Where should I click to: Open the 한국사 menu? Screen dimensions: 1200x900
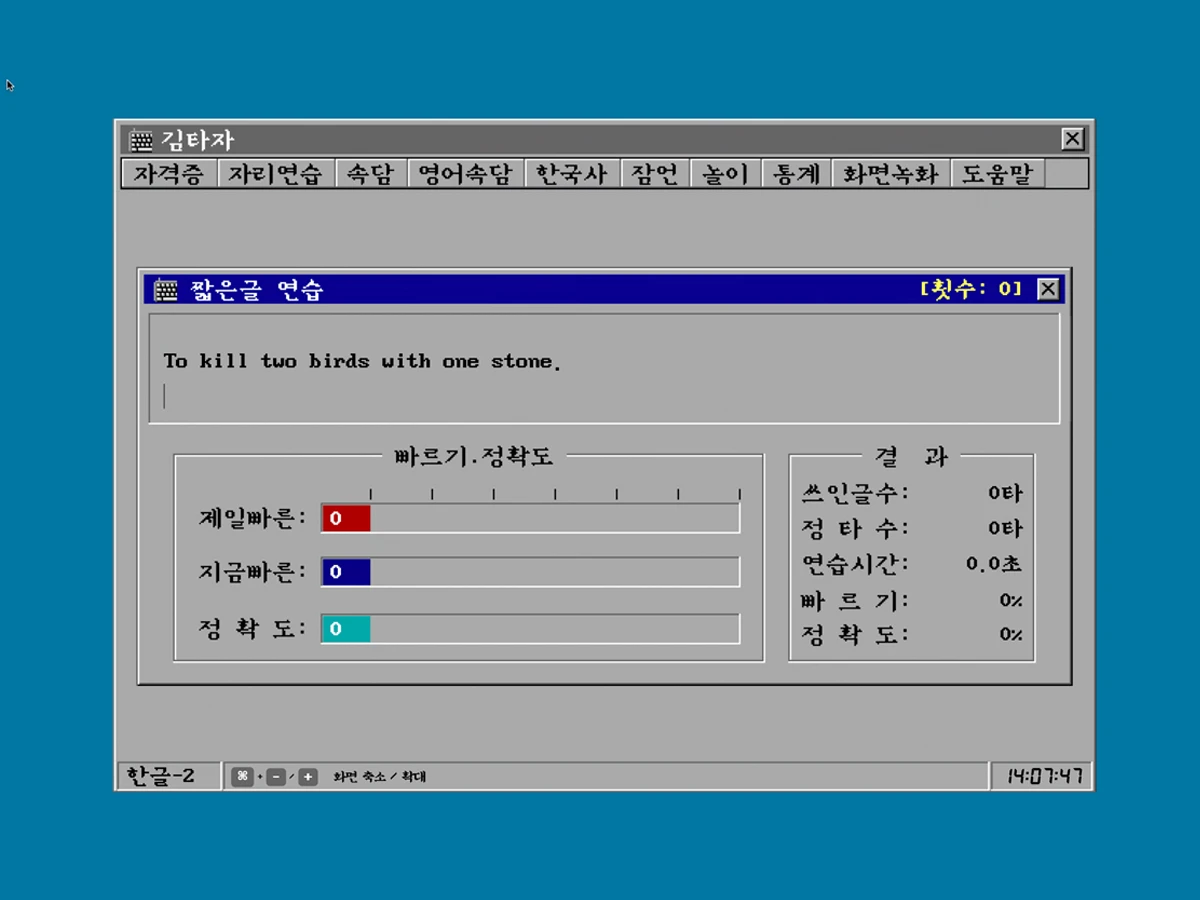click(x=572, y=173)
